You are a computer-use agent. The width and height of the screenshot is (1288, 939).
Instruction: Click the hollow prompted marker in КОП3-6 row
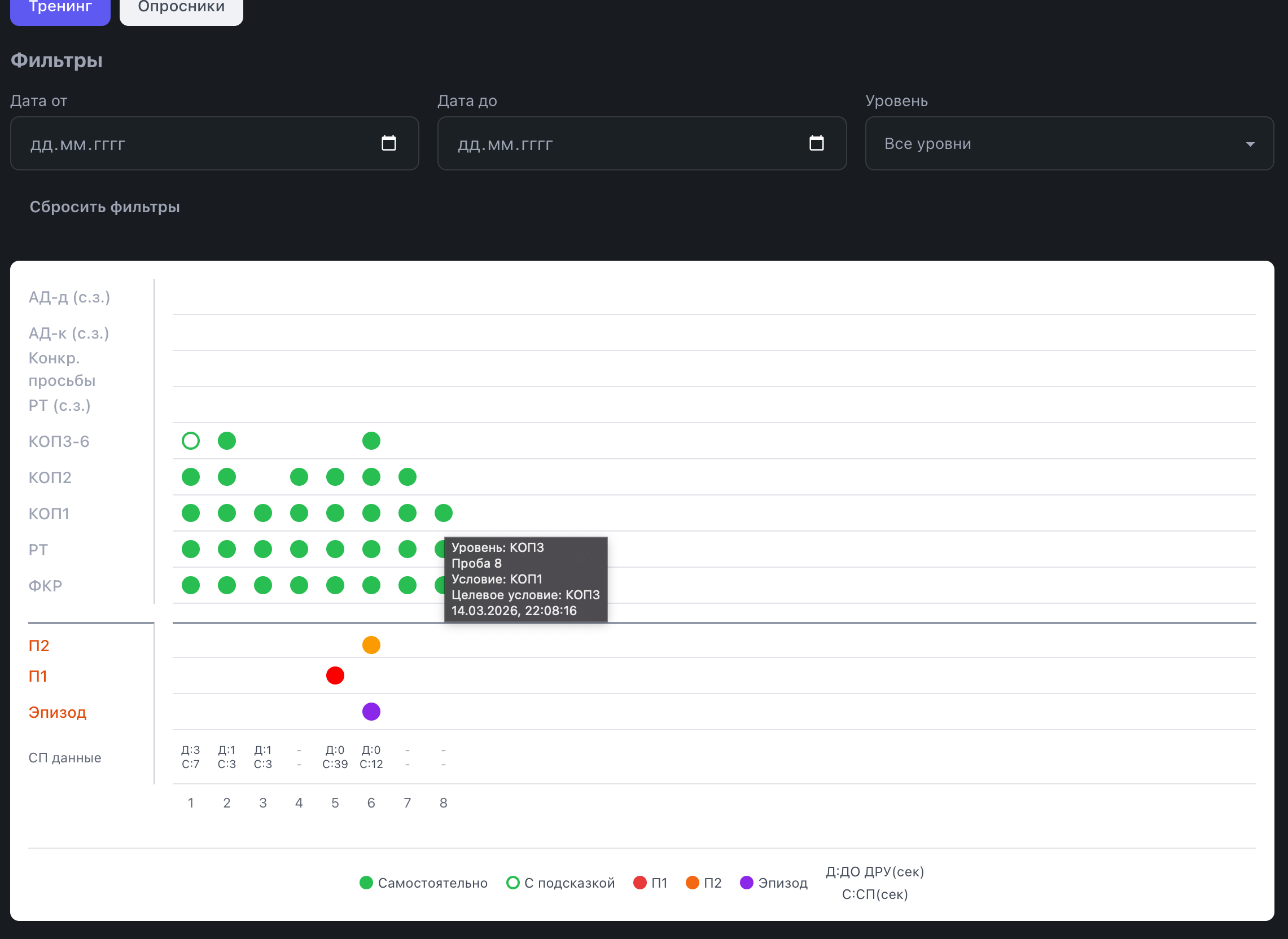point(190,441)
